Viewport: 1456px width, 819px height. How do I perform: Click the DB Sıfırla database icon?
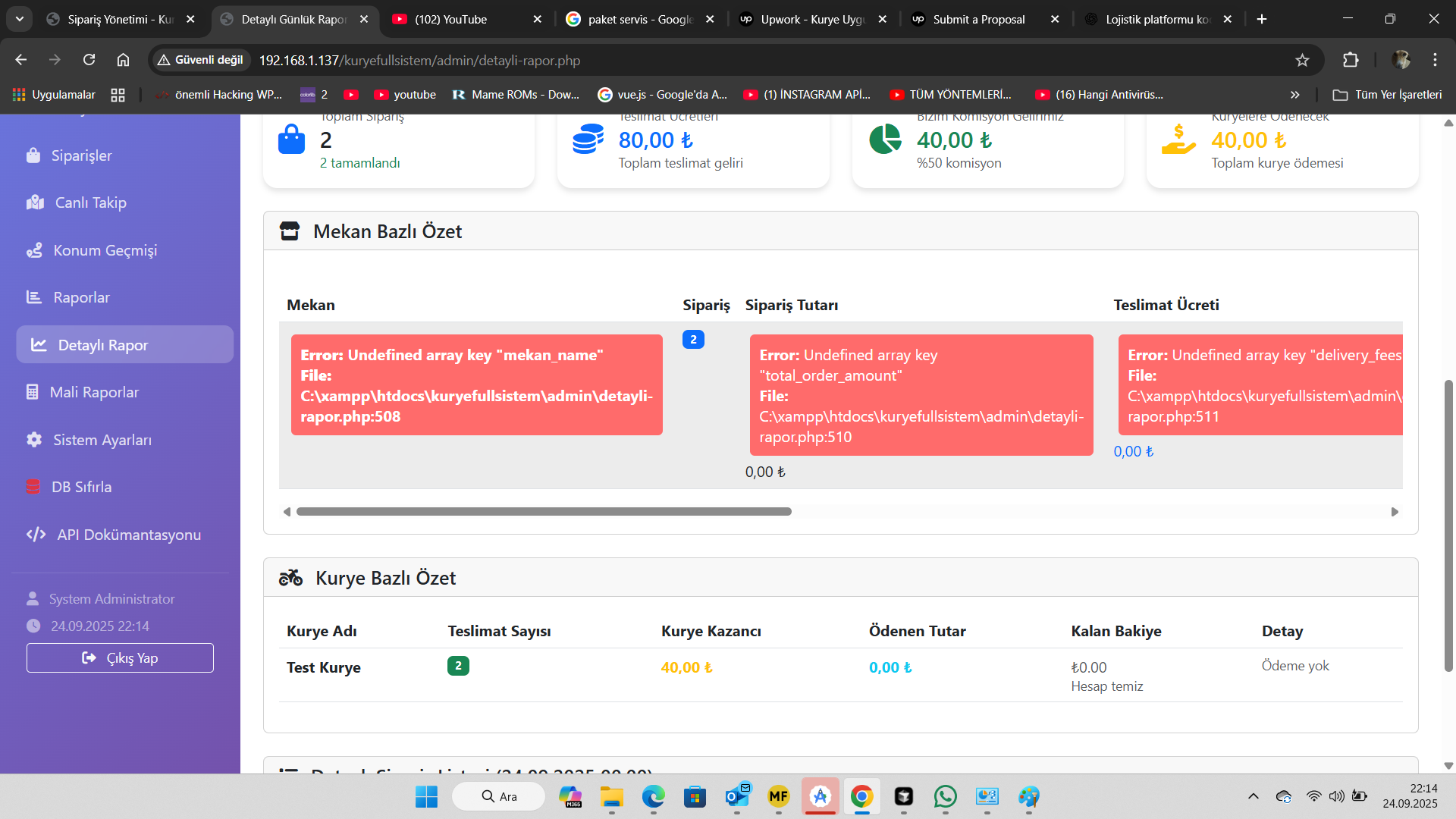tap(33, 487)
